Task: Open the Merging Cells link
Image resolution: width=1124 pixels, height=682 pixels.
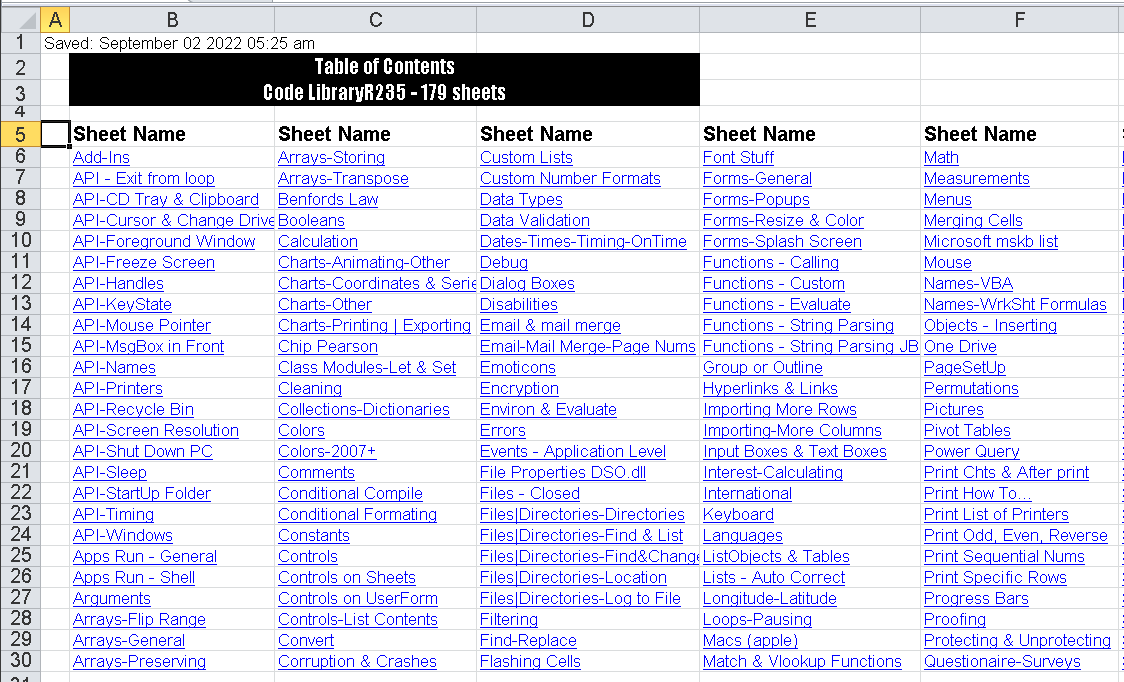Action: coord(973,221)
